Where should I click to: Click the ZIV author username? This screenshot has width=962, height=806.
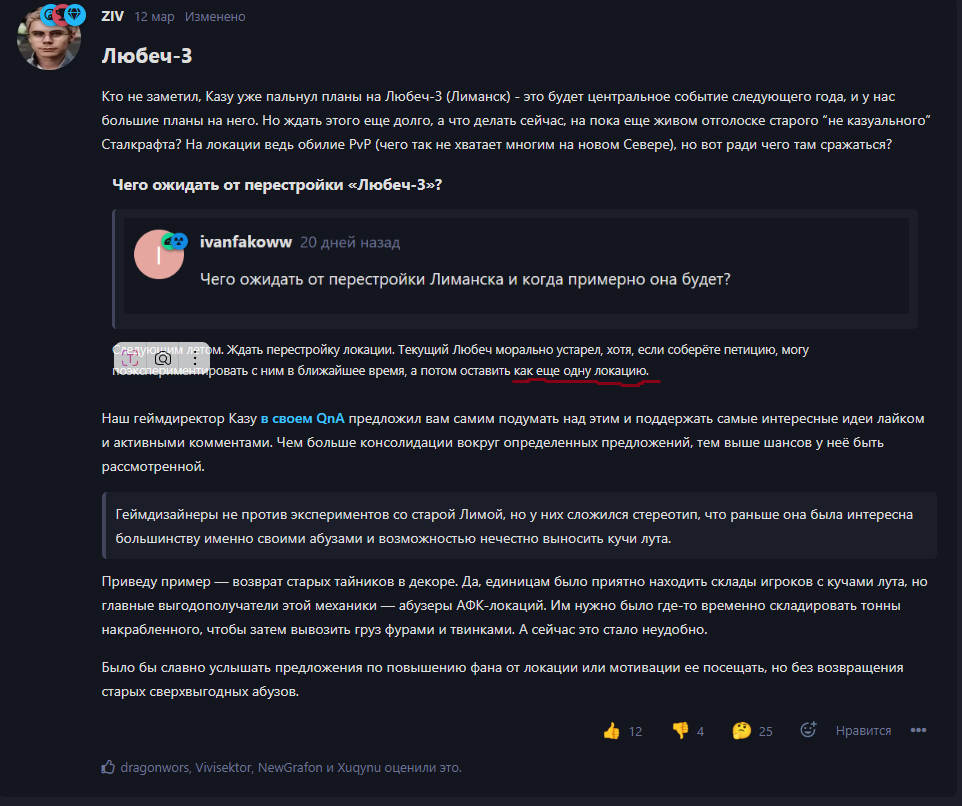(x=112, y=17)
